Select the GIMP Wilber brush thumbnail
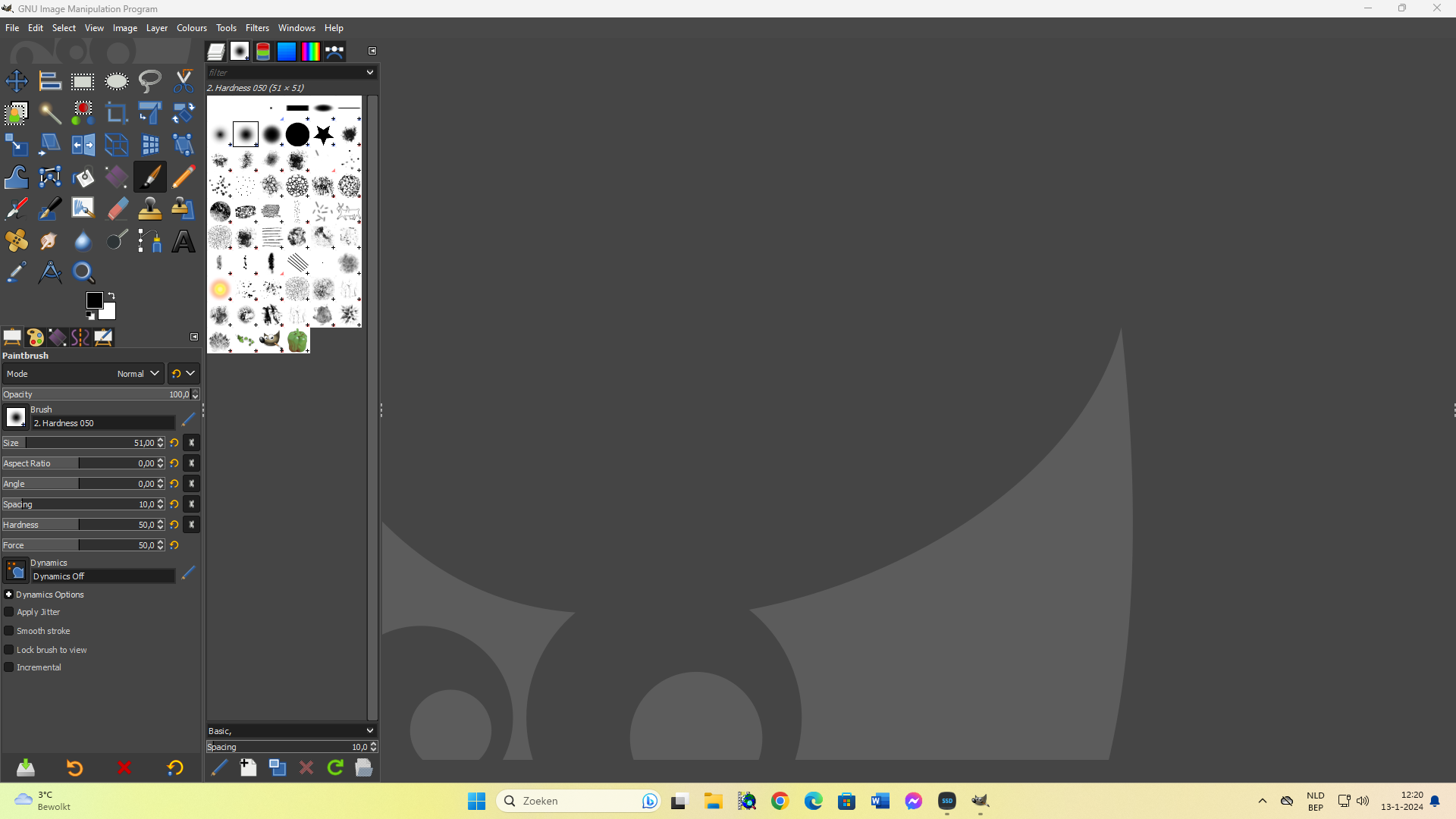The height and width of the screenshot is (819, 1456). [x=270, y=340]
